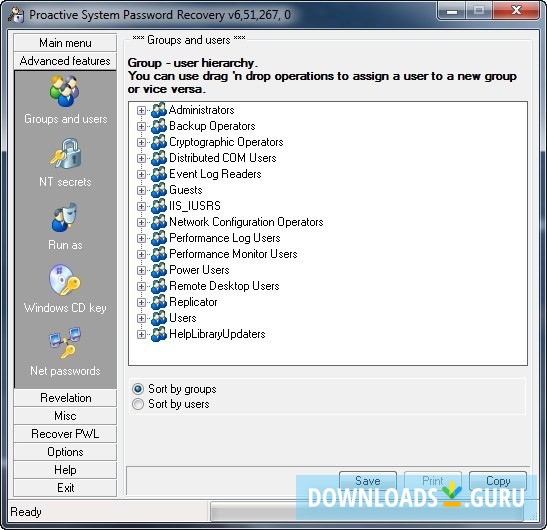
Task: Click the Remote Desktop Users group icon
Action: [x=159, y=286]
